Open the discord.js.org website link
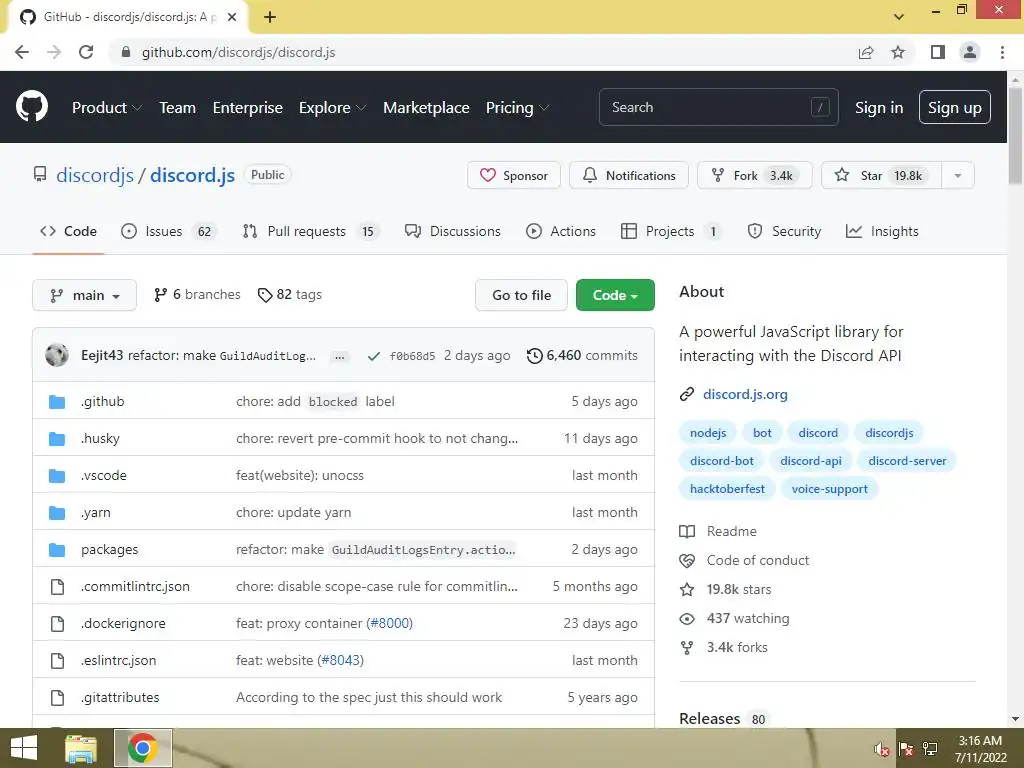This screenshot has width=1024, height=768. click(x=745, y=394)
